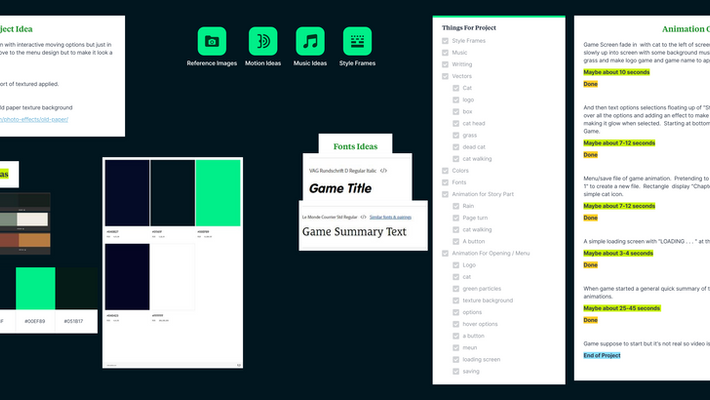This screenshot has height=400, width=710.
Task: Click the Things For Project list title
Action: [x=469, y=28]
